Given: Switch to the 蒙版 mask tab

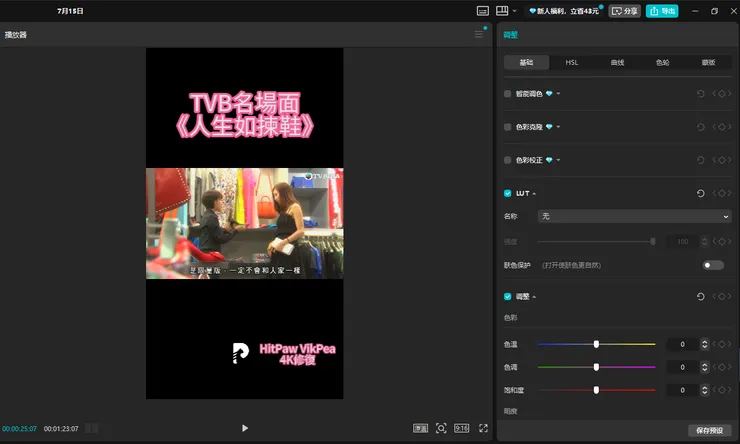Looking at the screenshot, I should [708, 62].
